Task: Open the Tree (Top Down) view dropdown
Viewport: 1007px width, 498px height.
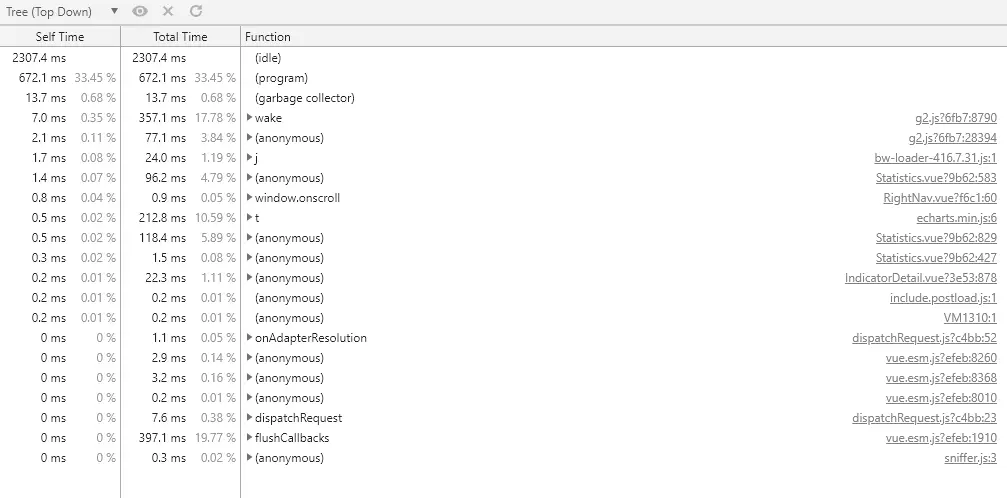Action: click(62, 11)
